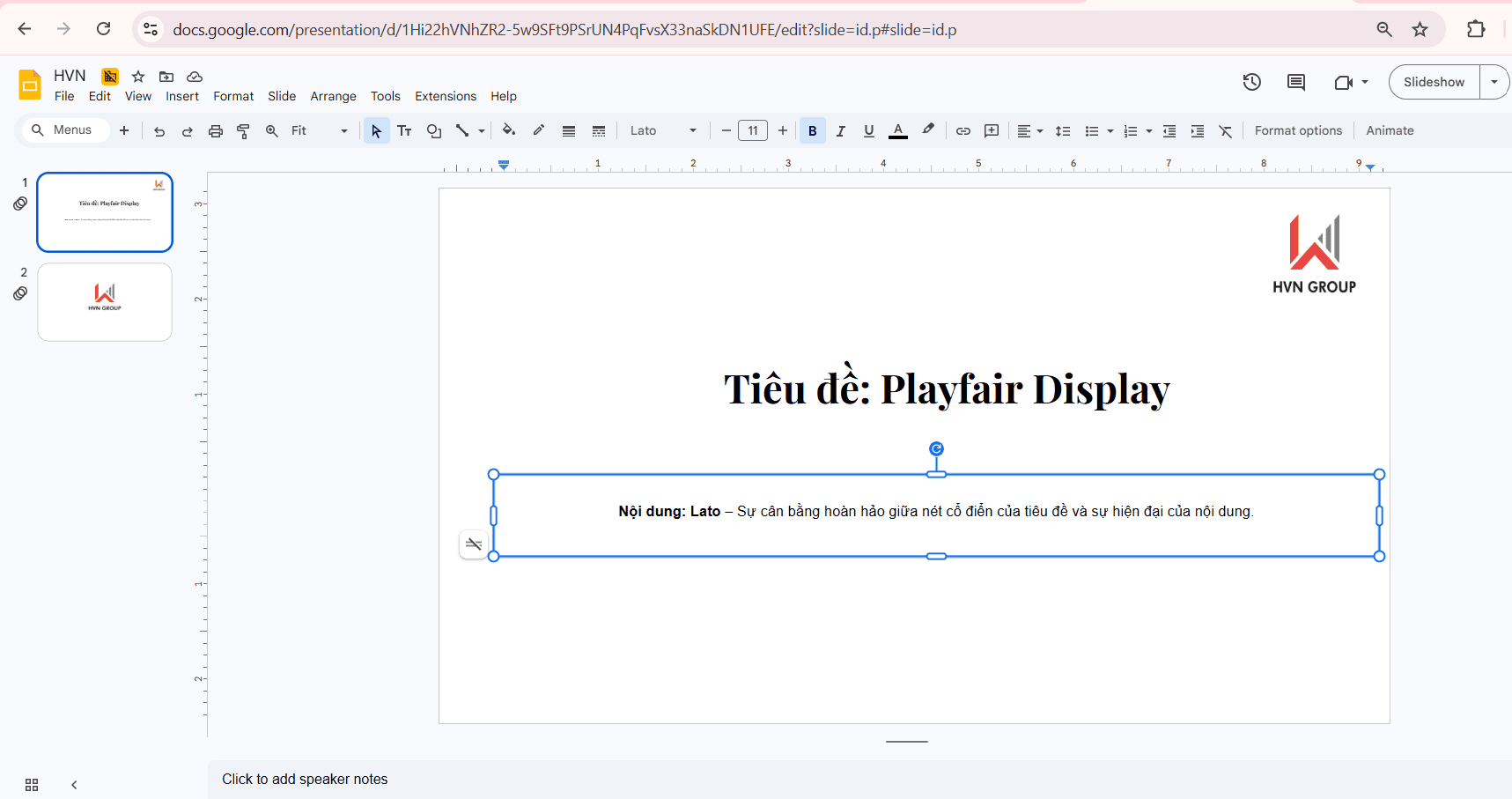Toggle bold formatting
Viewport: 1512px width, 799px height.
tap(812, 129)
